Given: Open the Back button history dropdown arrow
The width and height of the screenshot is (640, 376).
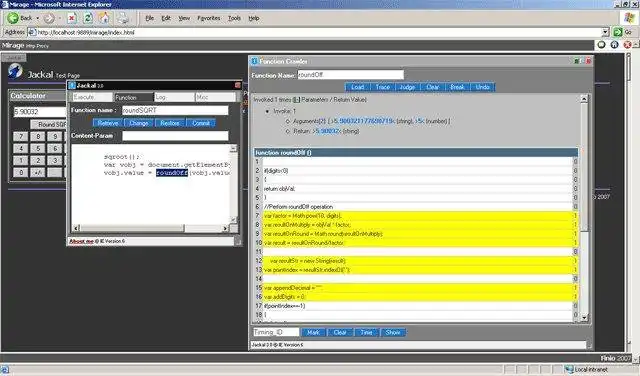Looking at the screenshot, I should tap(38, 18).
